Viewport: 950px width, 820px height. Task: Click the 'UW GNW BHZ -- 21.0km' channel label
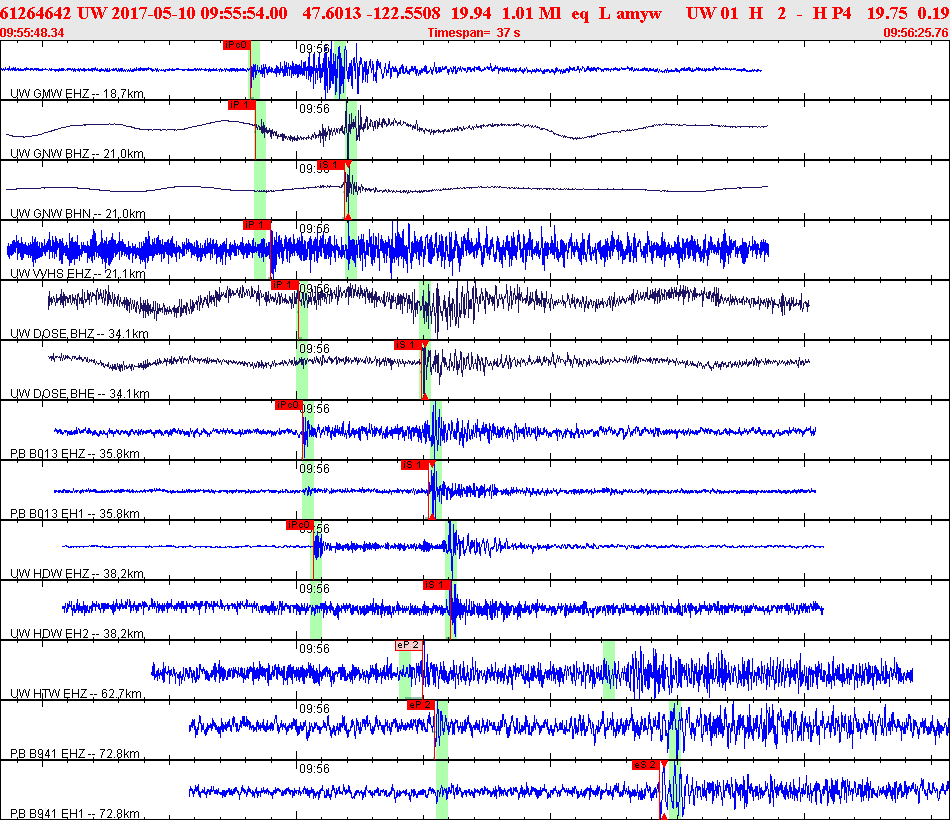coord(77,154)
